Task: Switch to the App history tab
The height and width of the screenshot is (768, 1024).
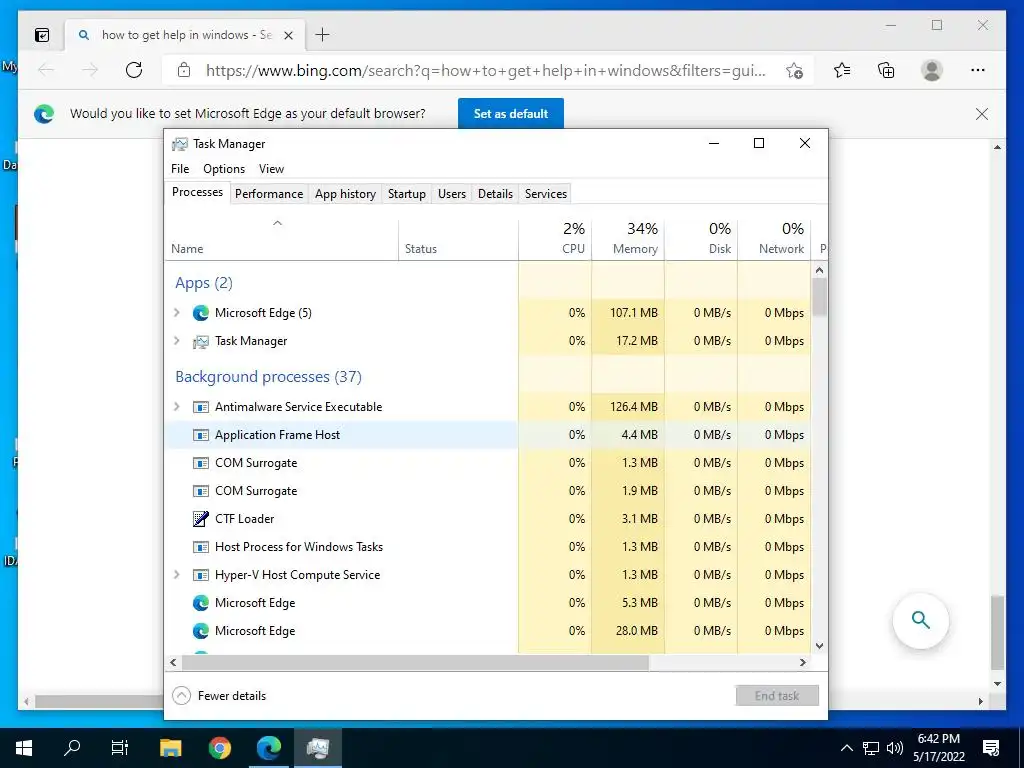Action: point(345,194)
